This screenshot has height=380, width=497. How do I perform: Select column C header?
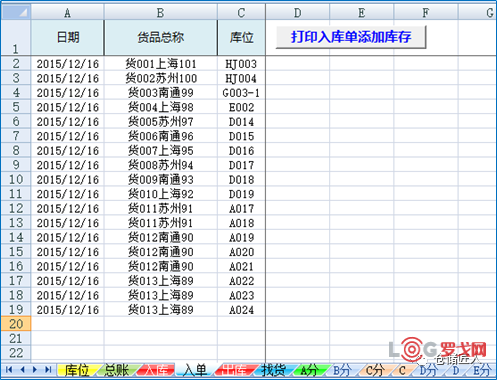241,12
